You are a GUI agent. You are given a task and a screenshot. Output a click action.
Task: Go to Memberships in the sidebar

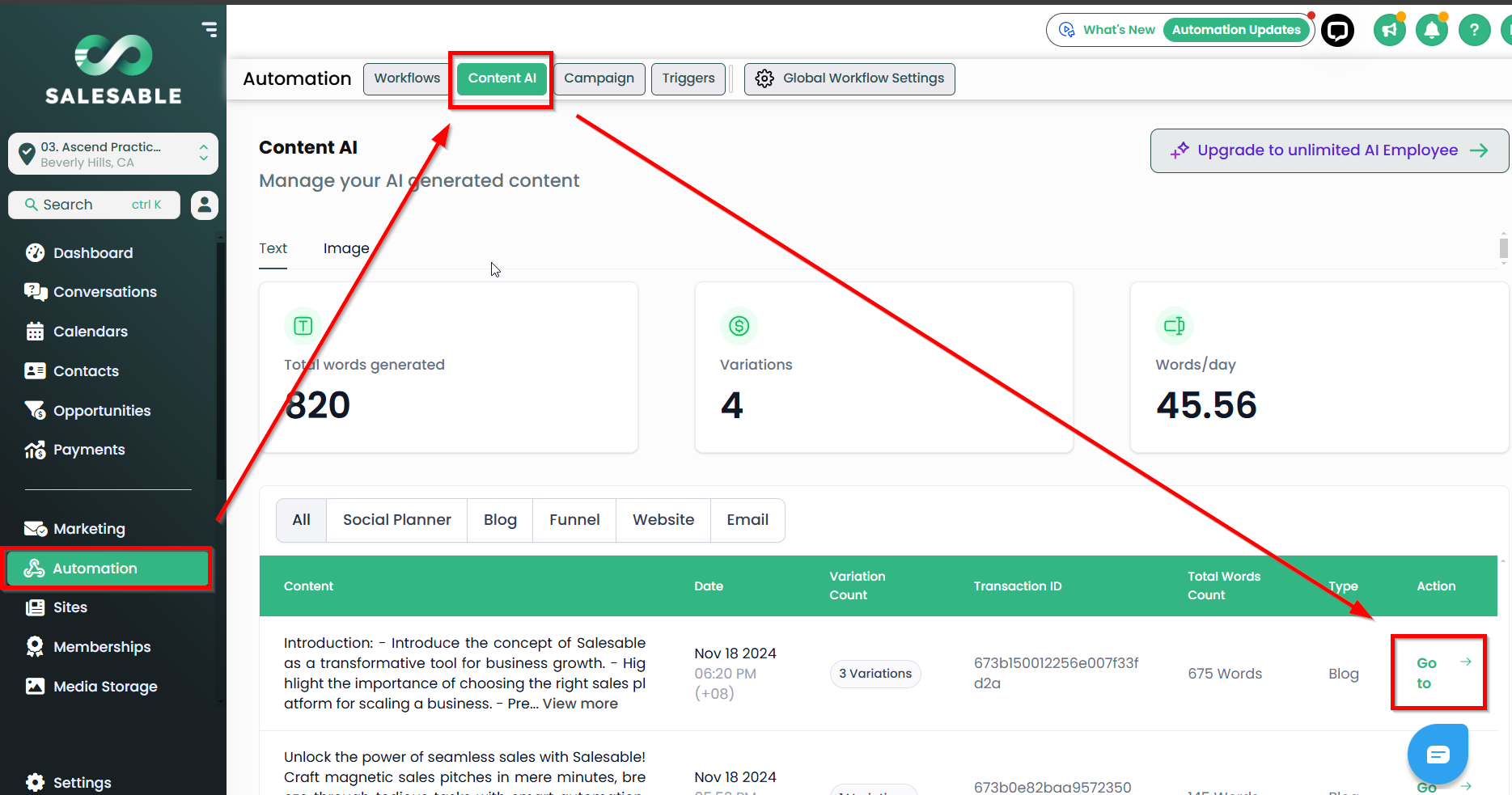pos(102,647)
